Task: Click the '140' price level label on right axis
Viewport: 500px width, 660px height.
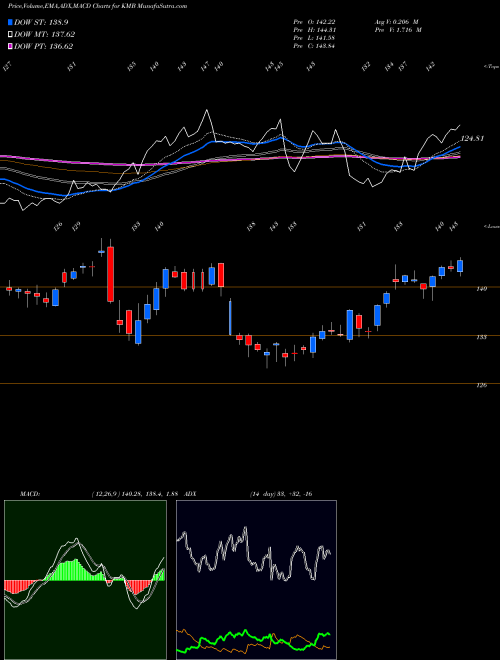Action: [482, 289]
